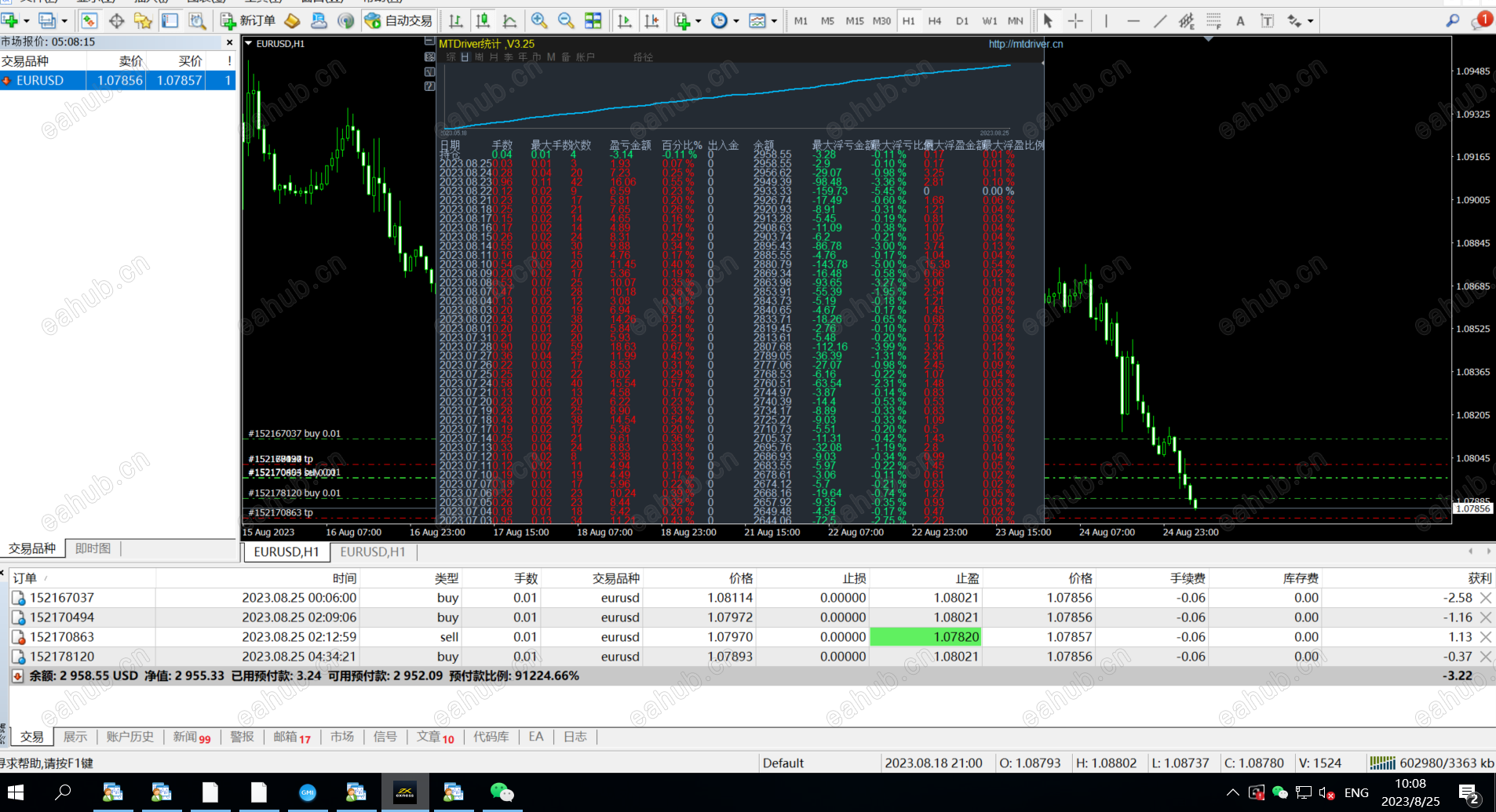Expand the chart templates dropdown
Image resolution: width=1496 pixels, height=812 pixels.
774,21
